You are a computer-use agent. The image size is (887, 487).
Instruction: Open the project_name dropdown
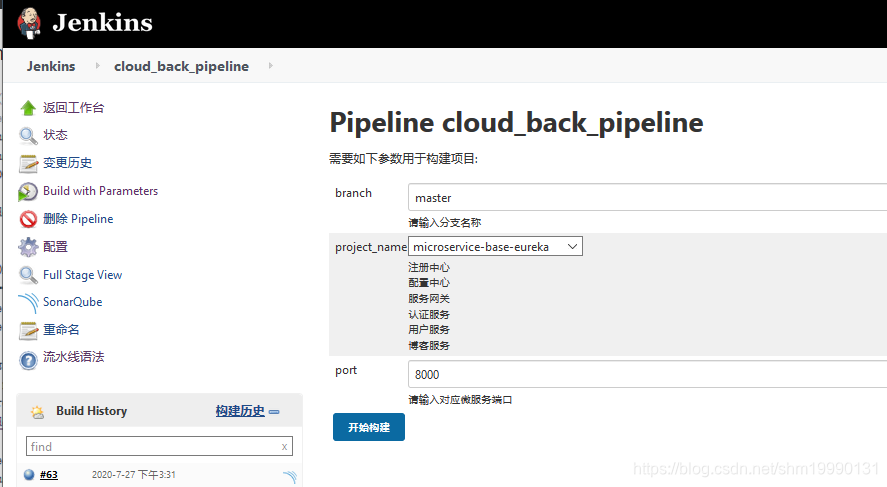495,247
